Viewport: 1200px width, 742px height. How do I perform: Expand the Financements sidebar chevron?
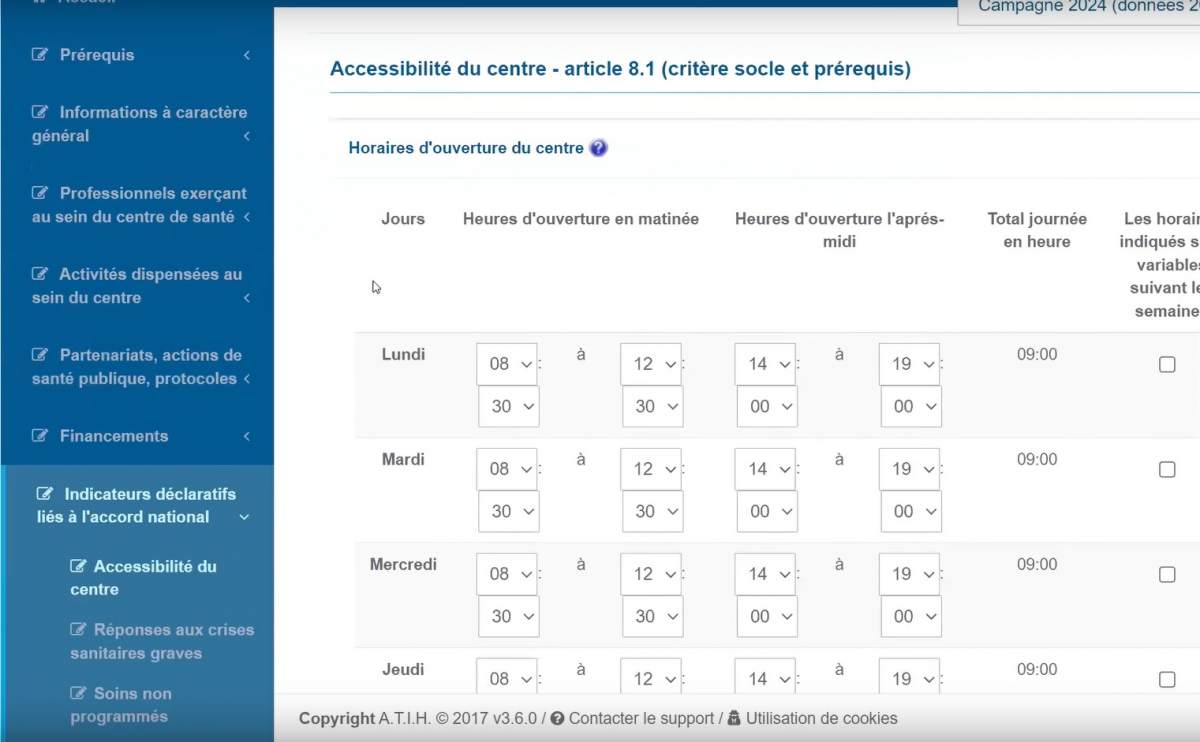pyautogui.click(x=247, y=436)
